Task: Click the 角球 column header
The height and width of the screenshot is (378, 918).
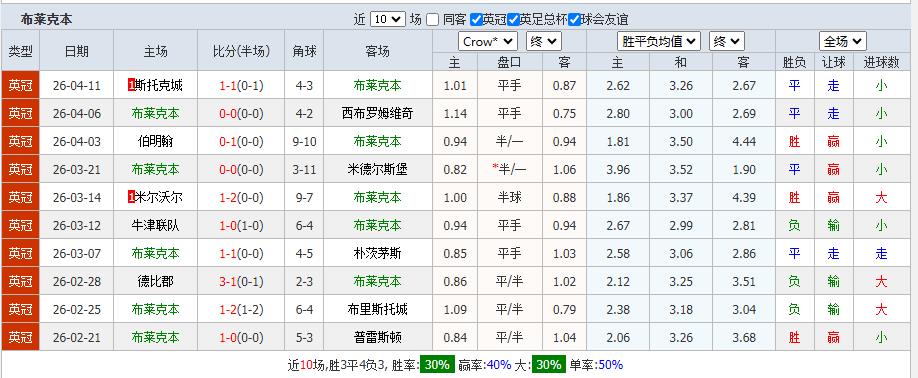Action: point(304,51)
